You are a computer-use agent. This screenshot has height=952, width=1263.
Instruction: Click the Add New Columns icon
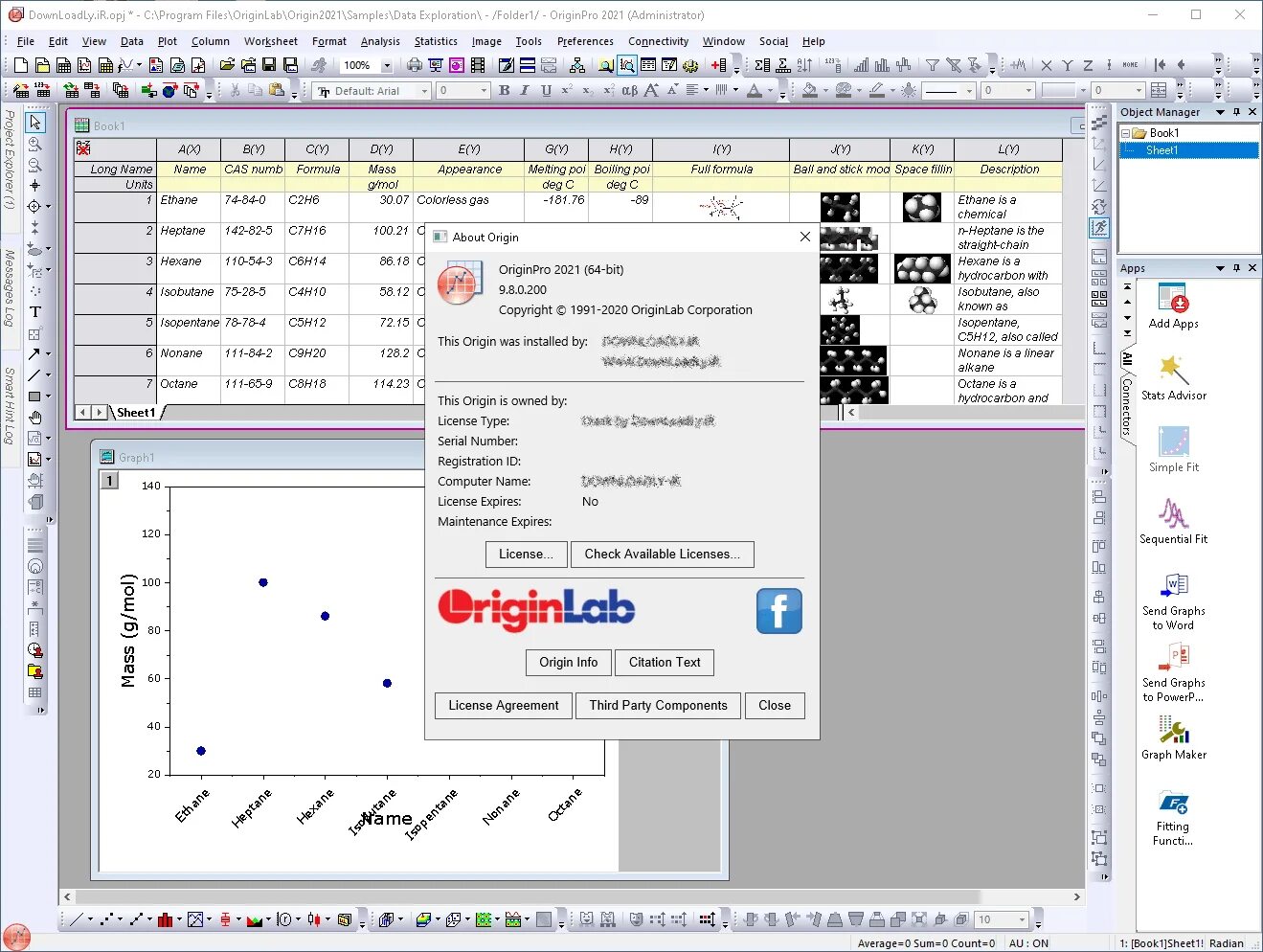[718, 65]
